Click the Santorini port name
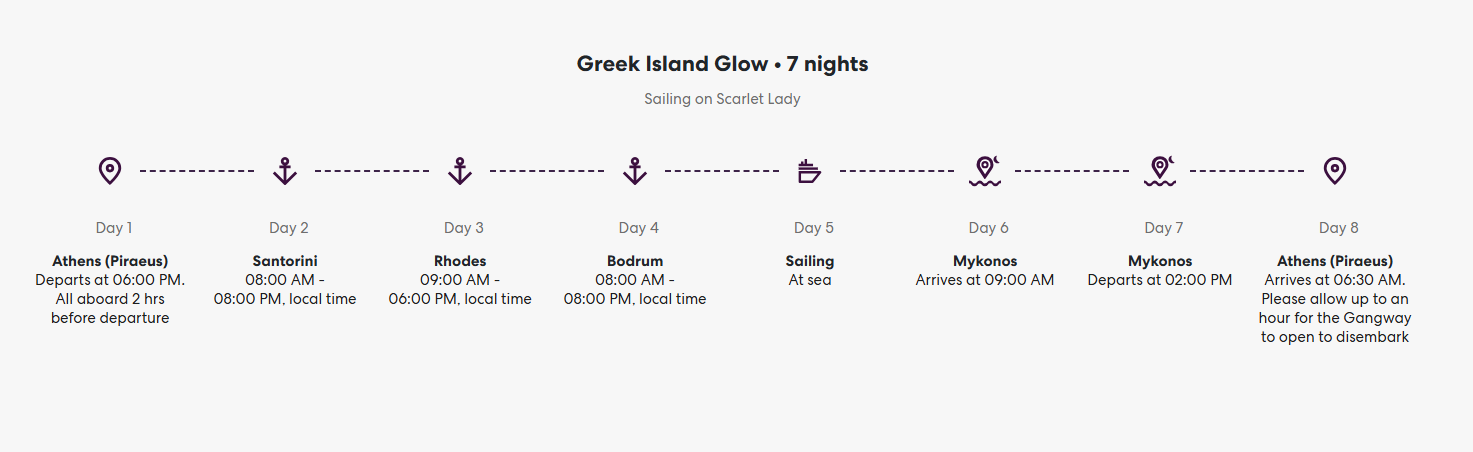The height and width of the screenshot is (452, 1473). 285,262
